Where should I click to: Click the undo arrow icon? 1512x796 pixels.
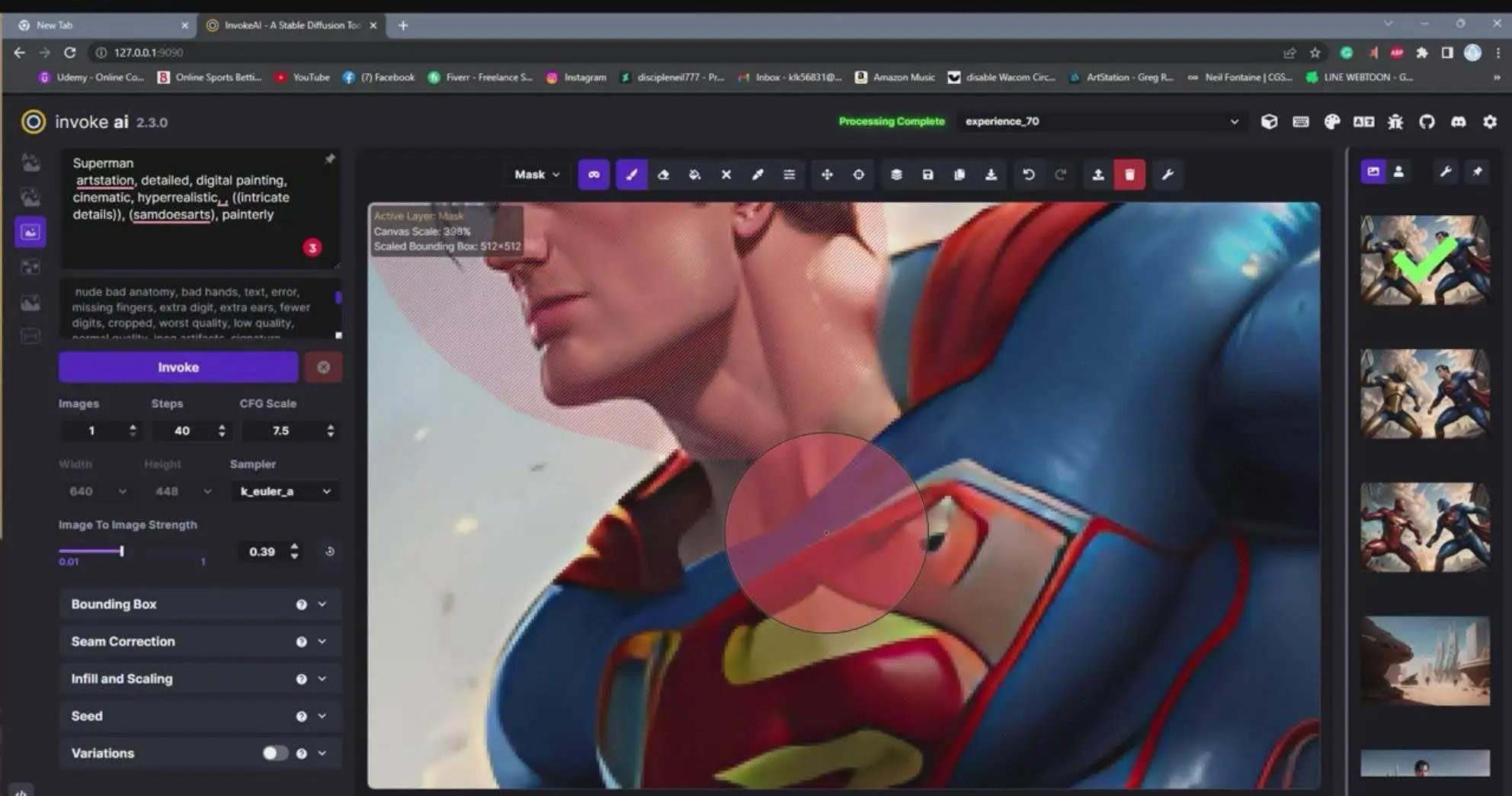[1028, 175]
